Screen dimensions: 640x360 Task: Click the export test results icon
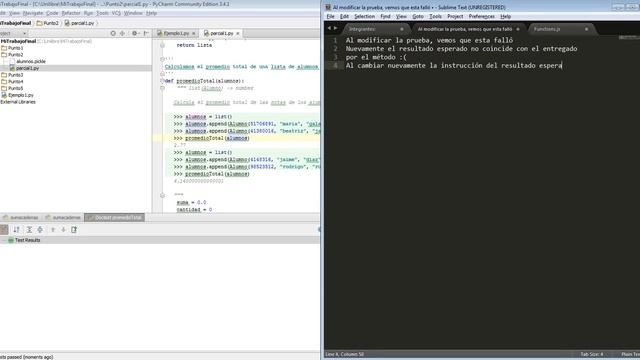tap(74, 230)
